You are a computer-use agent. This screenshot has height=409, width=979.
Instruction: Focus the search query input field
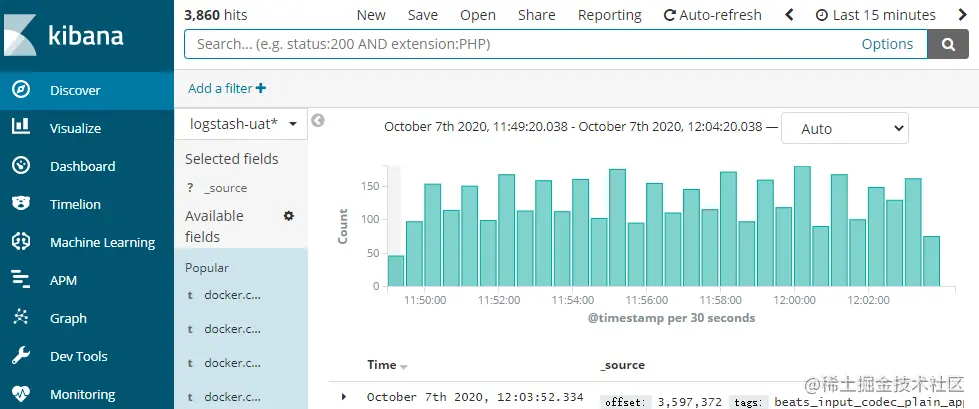coord(523,44)
